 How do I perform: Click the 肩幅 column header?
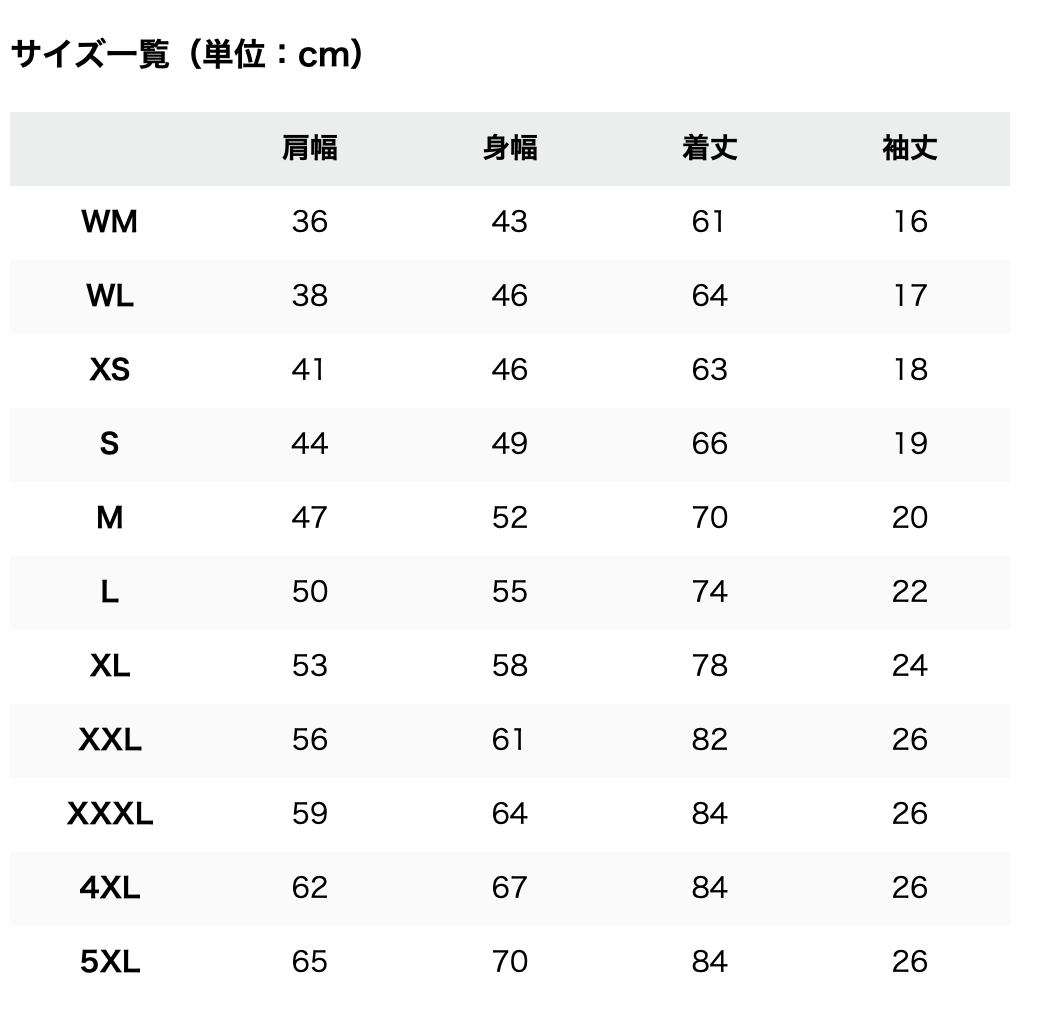click(x=310, y=148)
